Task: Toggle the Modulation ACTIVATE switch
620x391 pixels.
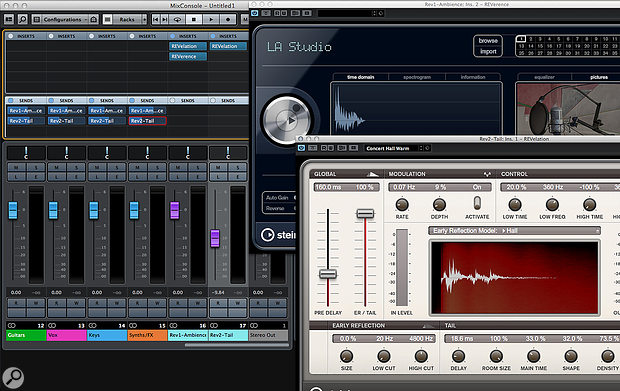Action: click(x=477, y=203)
